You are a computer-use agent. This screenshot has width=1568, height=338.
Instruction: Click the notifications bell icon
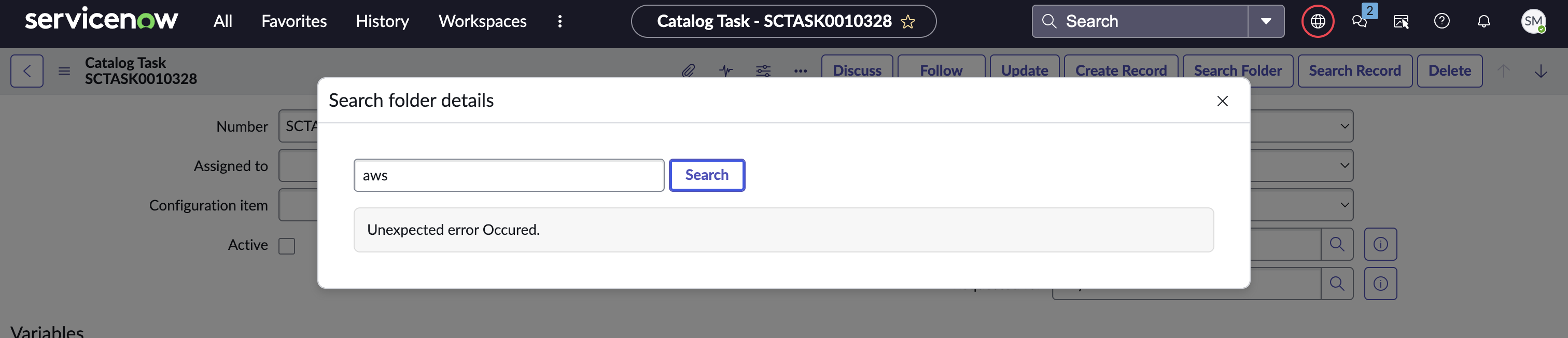(1483, 21)
